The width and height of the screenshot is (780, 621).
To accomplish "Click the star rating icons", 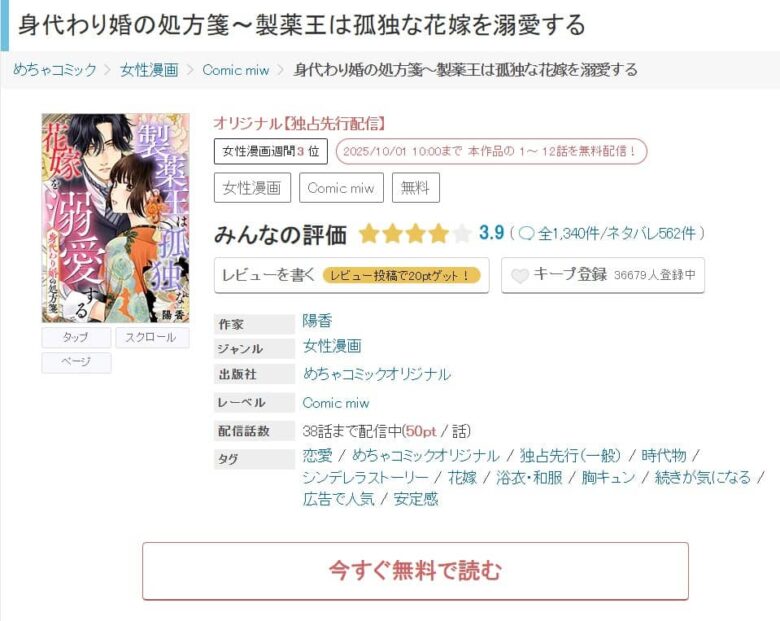I will point(414,233).
